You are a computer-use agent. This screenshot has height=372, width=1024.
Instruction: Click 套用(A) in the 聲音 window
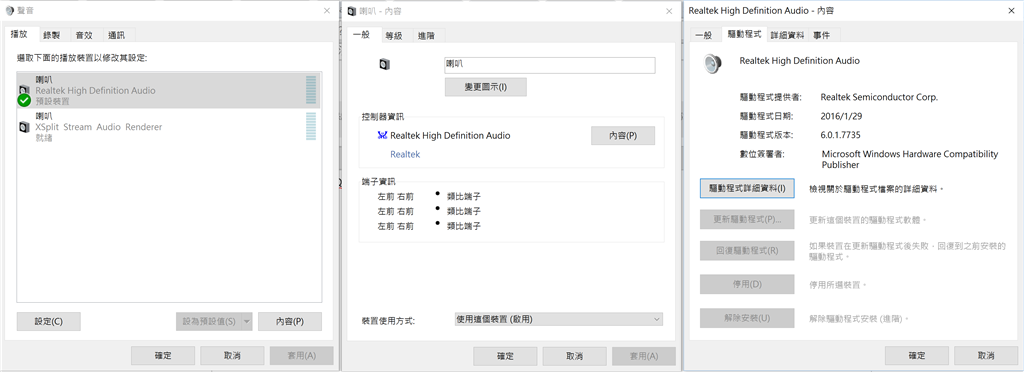[x=302, y=356]
